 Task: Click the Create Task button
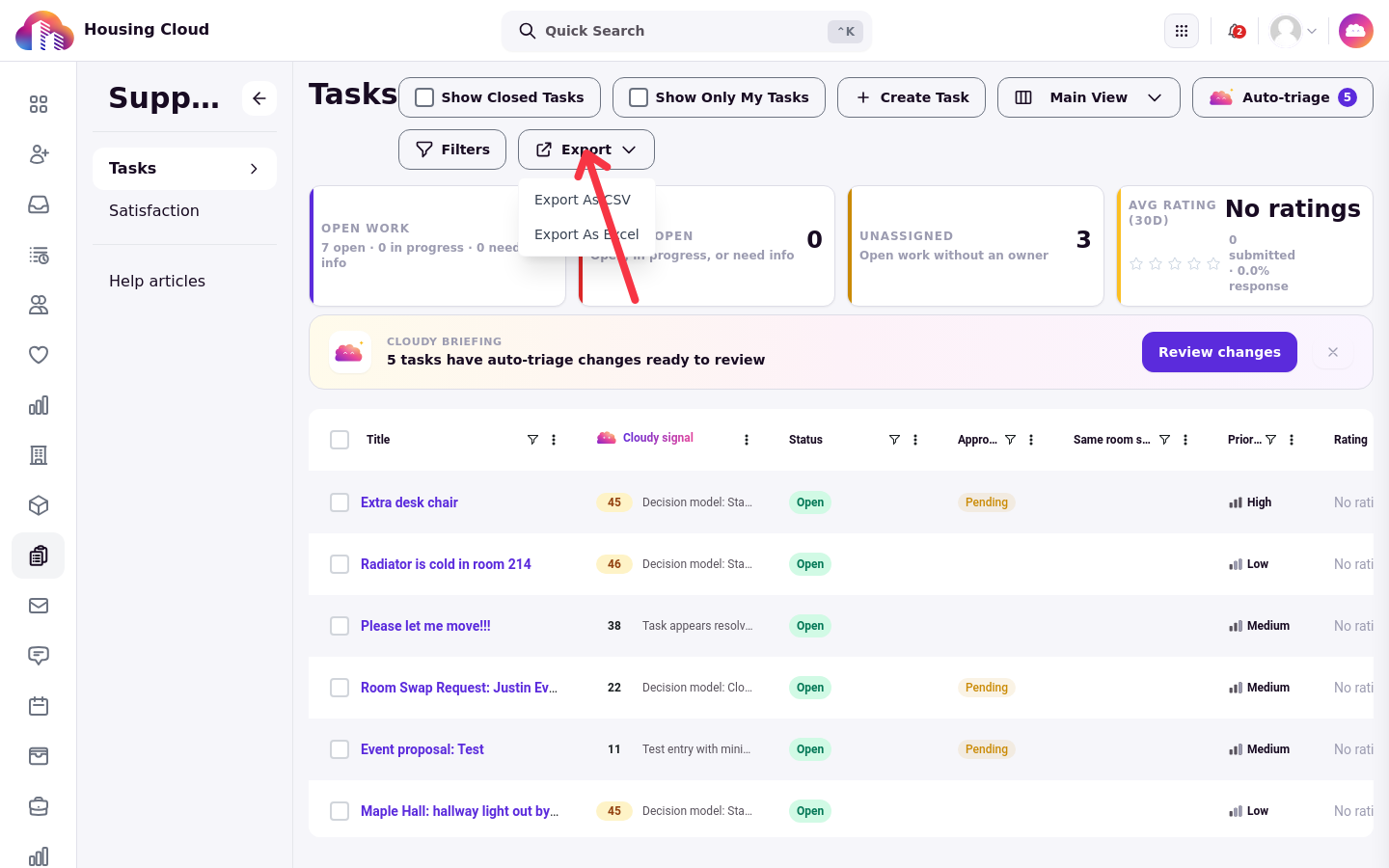912,97
